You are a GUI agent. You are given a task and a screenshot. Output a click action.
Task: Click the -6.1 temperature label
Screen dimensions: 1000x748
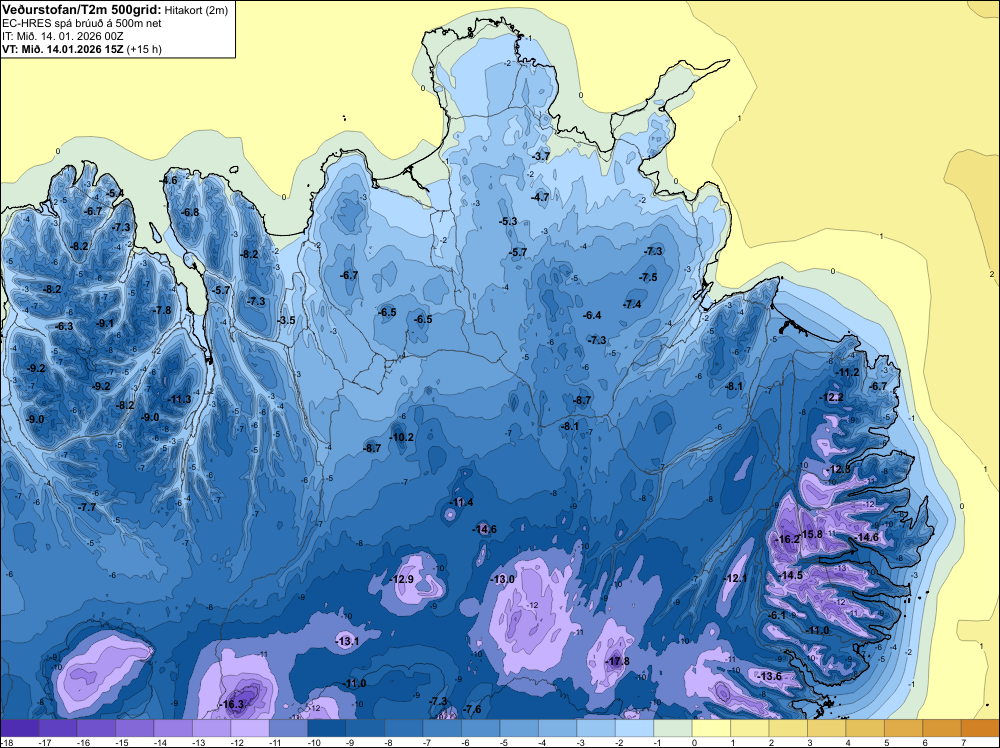(777, 615)
